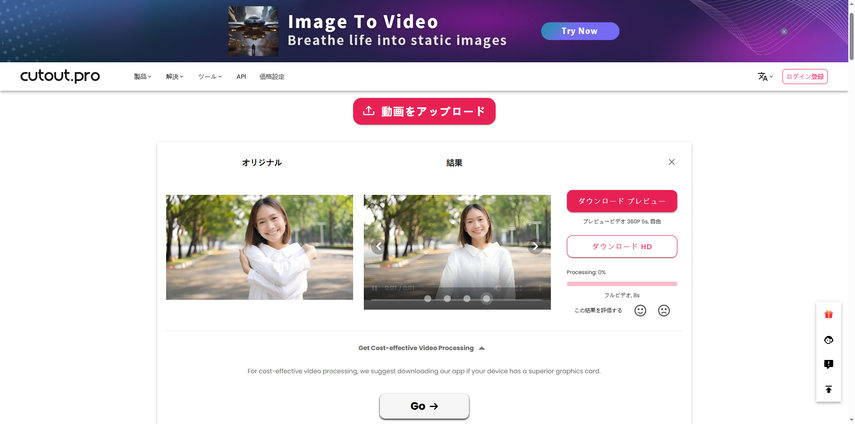Rate result with the smiley face
The image size is (855, 424).
pos(640,311)
